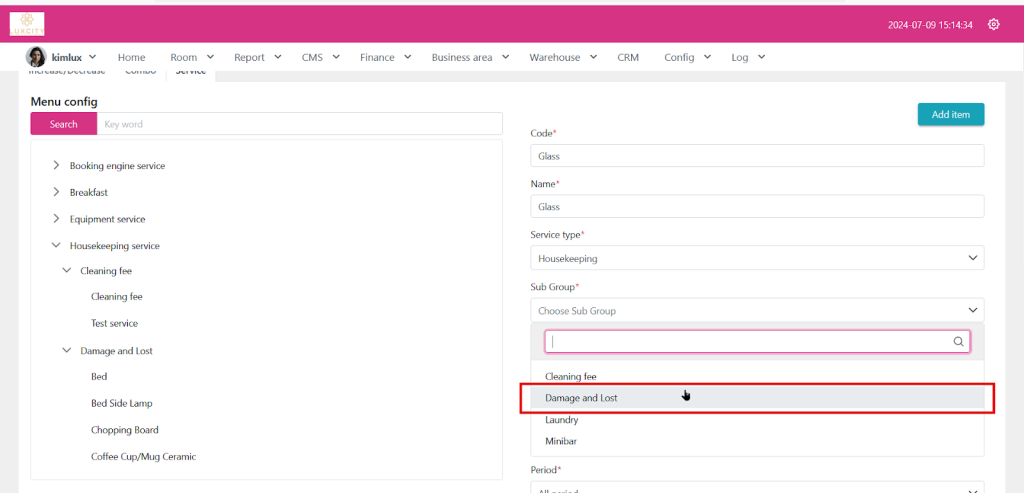This screenshot has width=1024, height=493.
Task: Click the Luxcity logo
Action: [27, 24]
